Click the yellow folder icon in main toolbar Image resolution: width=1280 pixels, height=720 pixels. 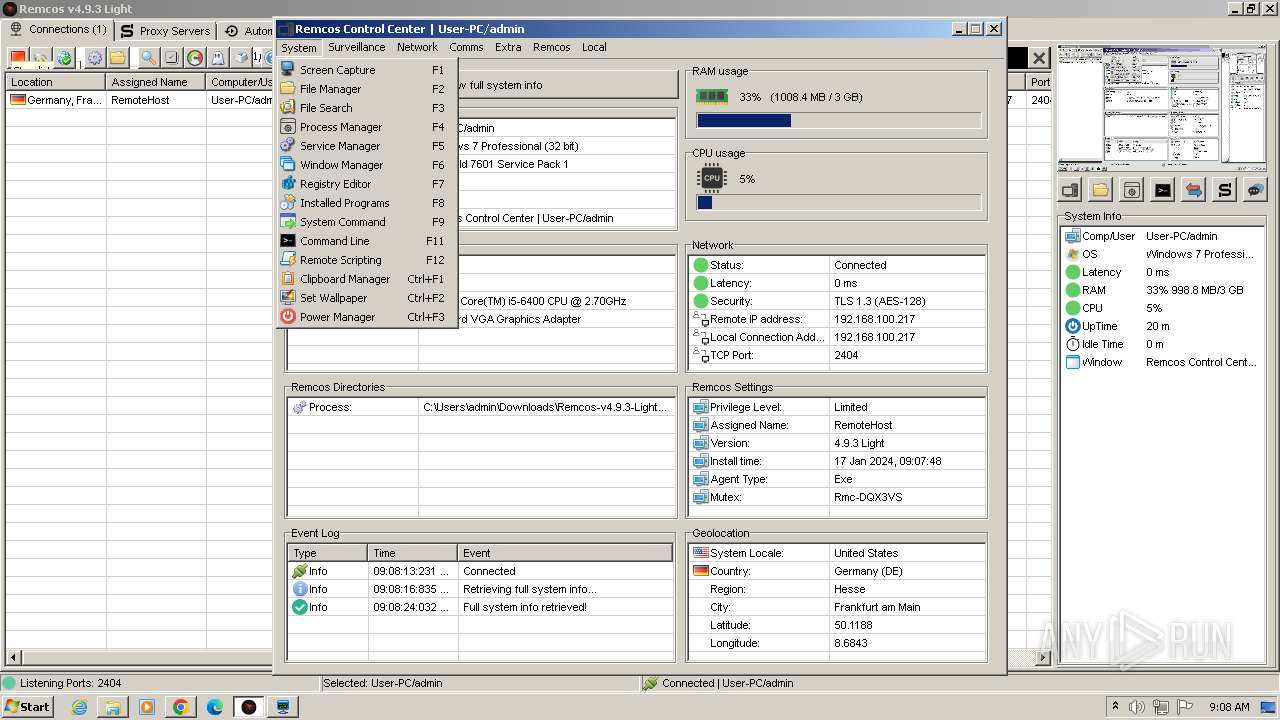coord(118,58)
